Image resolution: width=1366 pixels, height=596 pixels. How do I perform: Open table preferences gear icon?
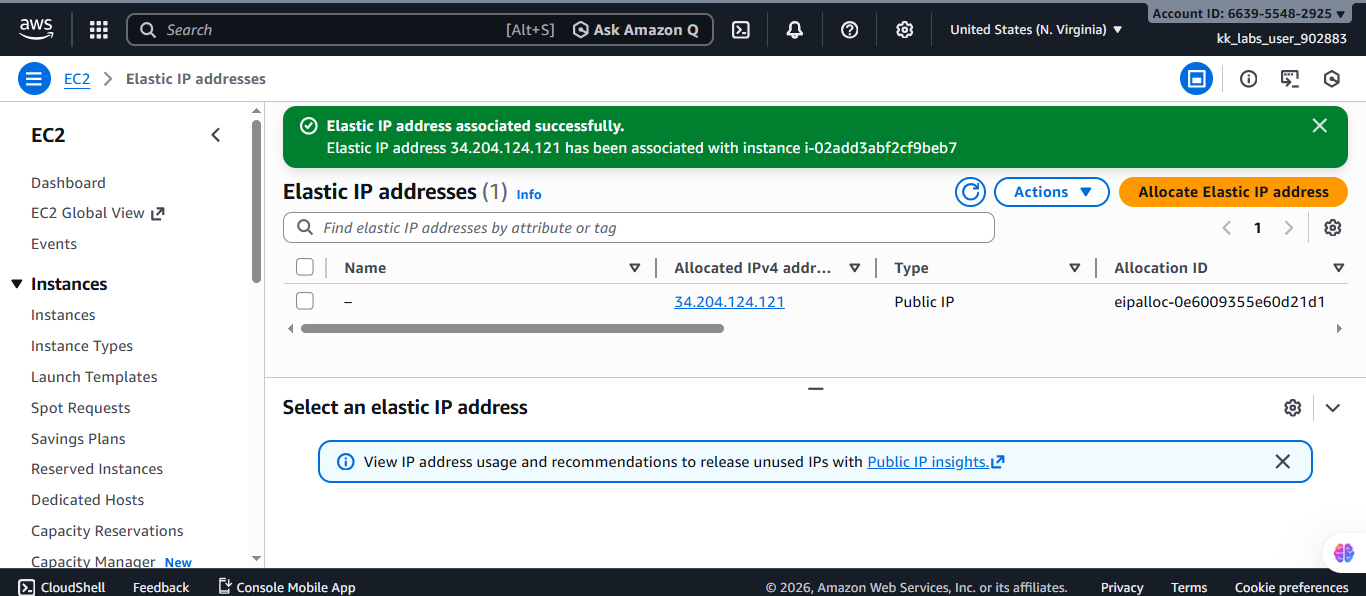tap(1332, 228)
